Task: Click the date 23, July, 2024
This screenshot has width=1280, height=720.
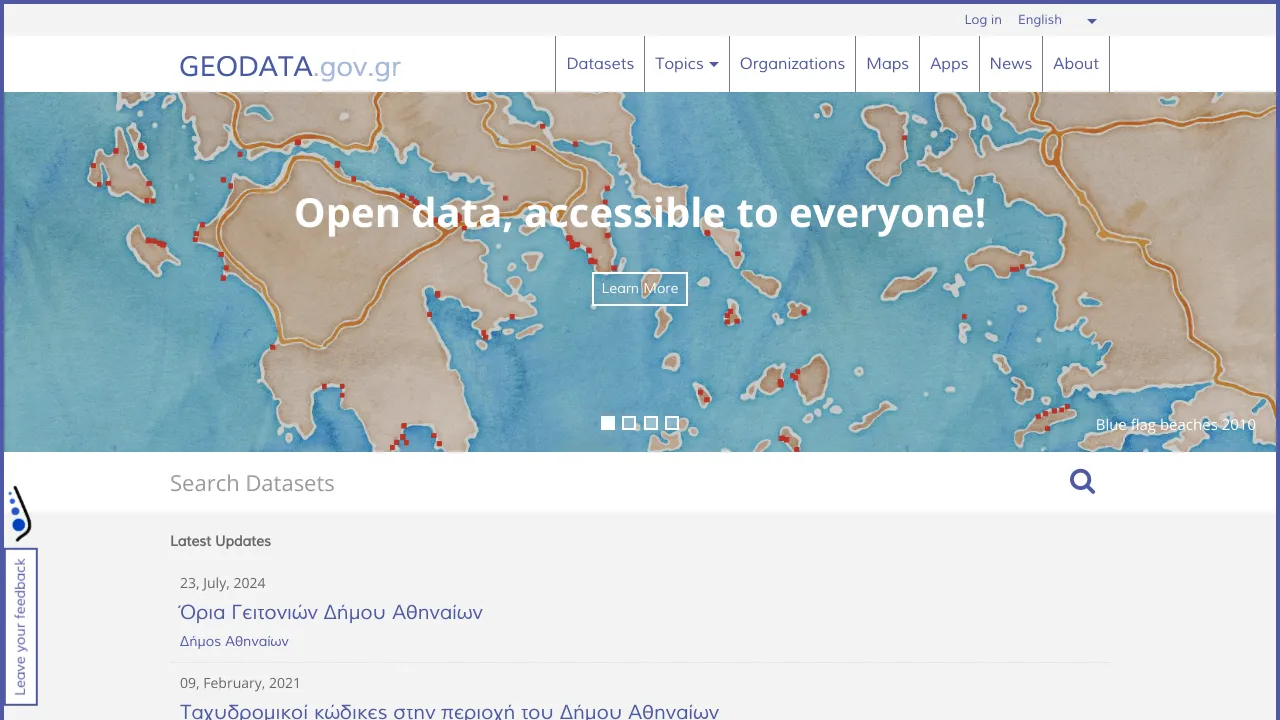Action: tap(222, 583)
